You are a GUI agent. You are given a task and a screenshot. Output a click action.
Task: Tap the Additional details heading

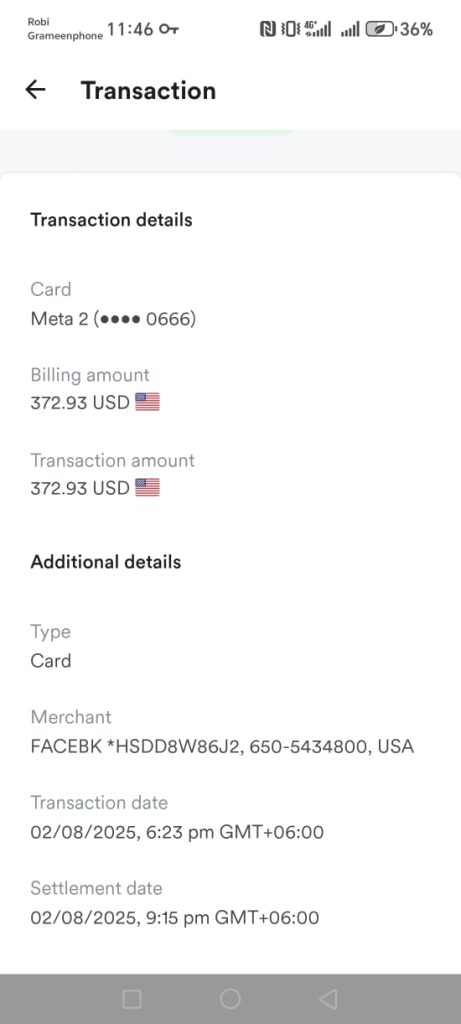coord(106,562)
